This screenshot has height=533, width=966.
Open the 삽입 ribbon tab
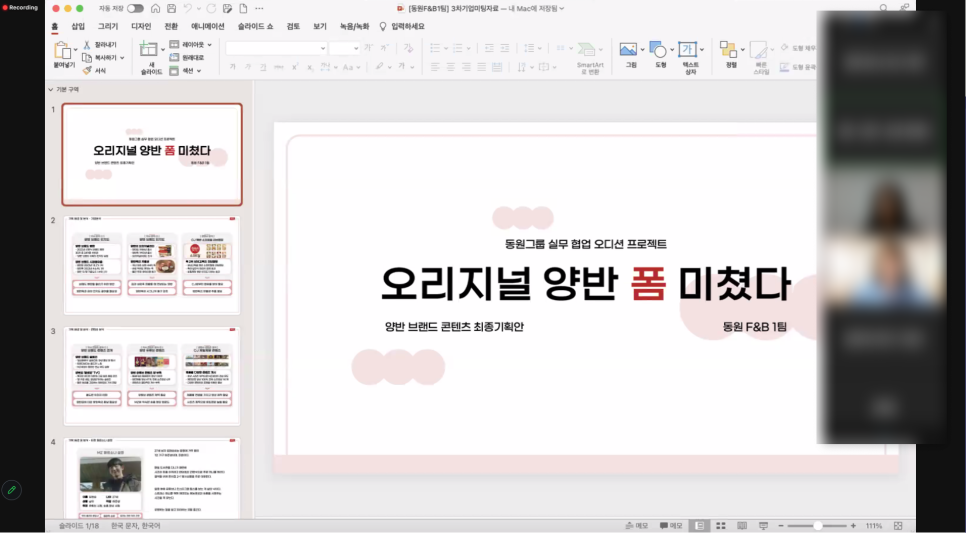click(78, 26)
